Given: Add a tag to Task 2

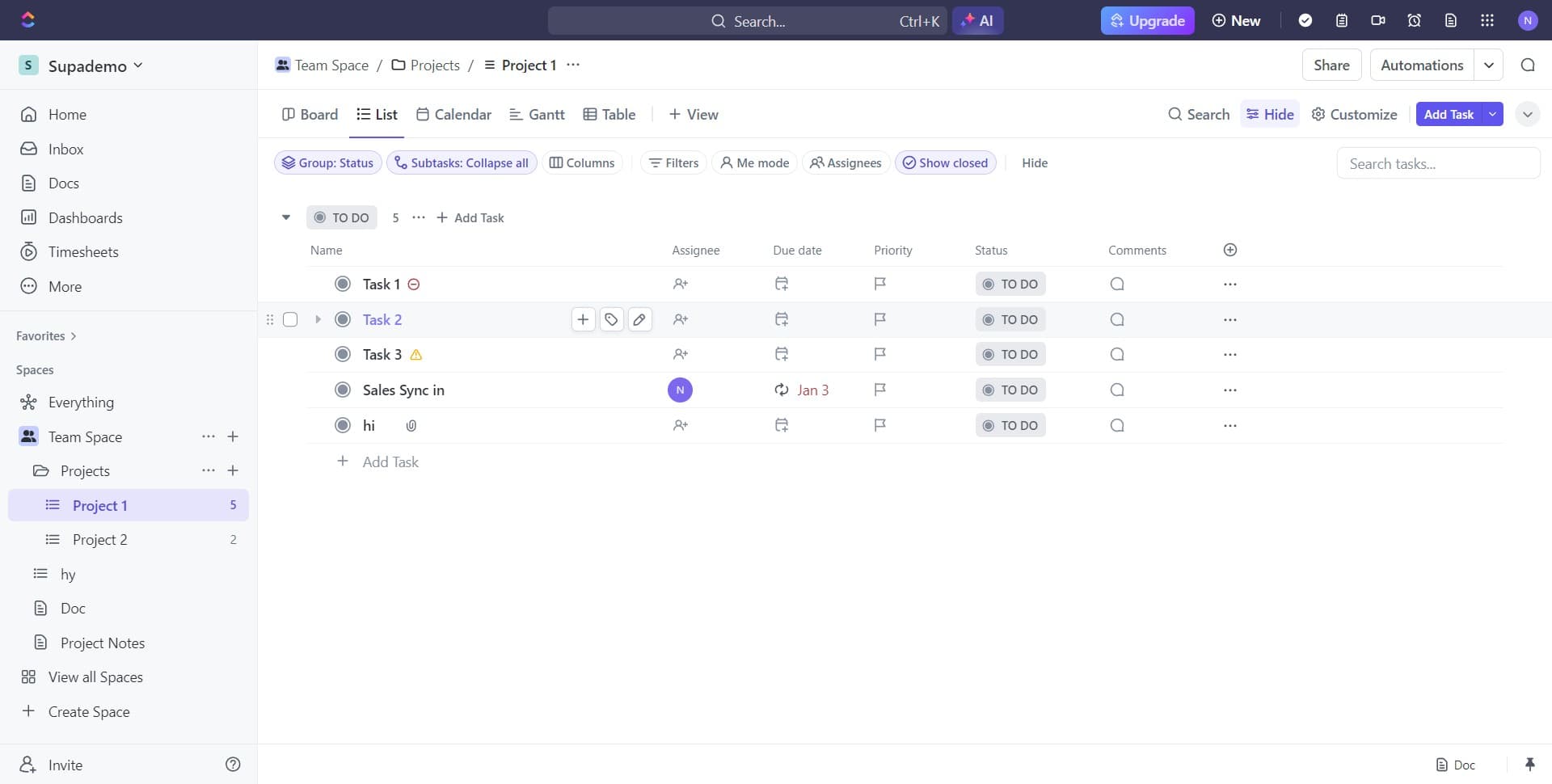Looking at the screenshot, I should [x=611, y=319].
